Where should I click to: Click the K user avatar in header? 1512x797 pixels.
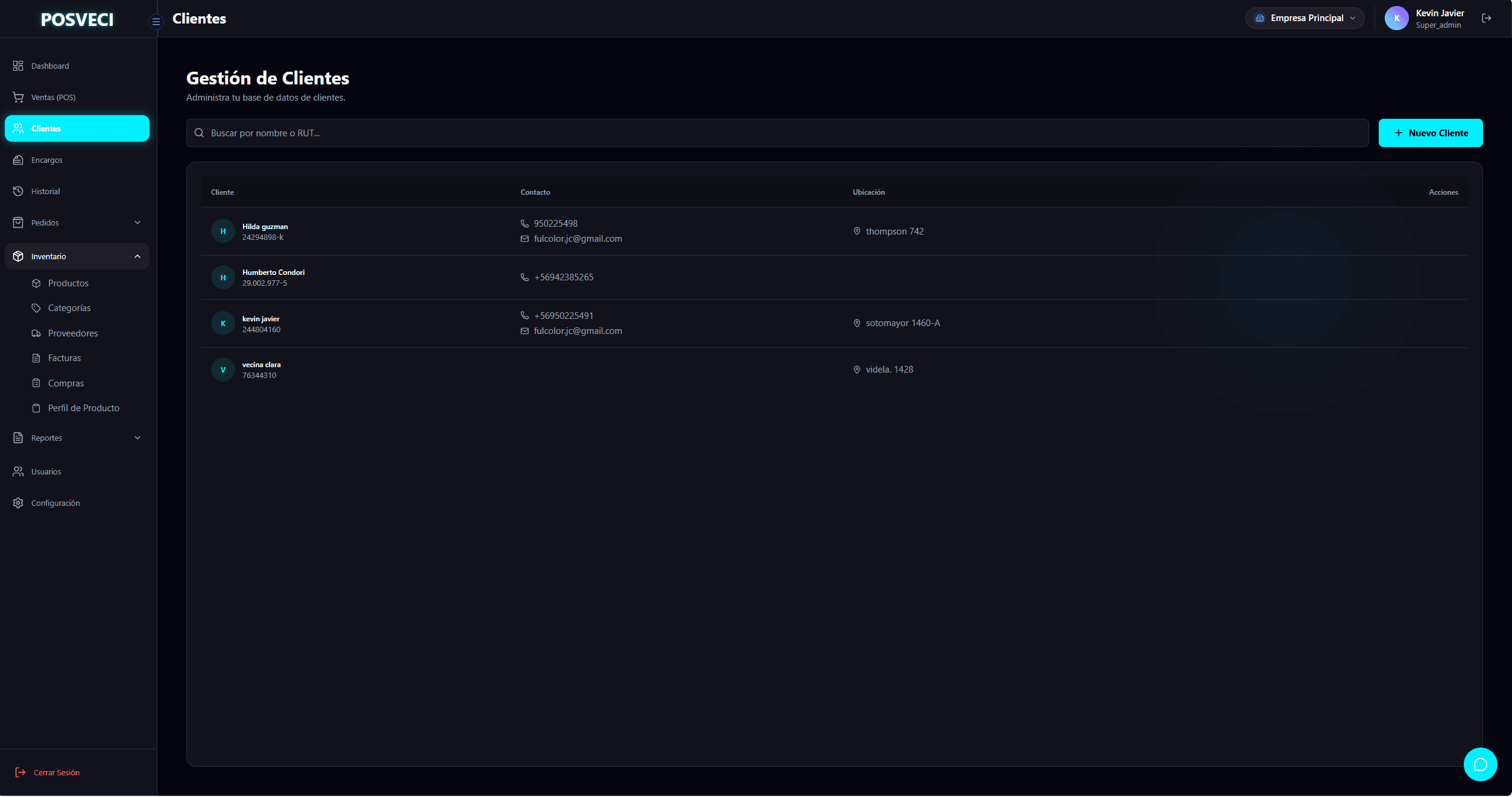[1396, 18]
